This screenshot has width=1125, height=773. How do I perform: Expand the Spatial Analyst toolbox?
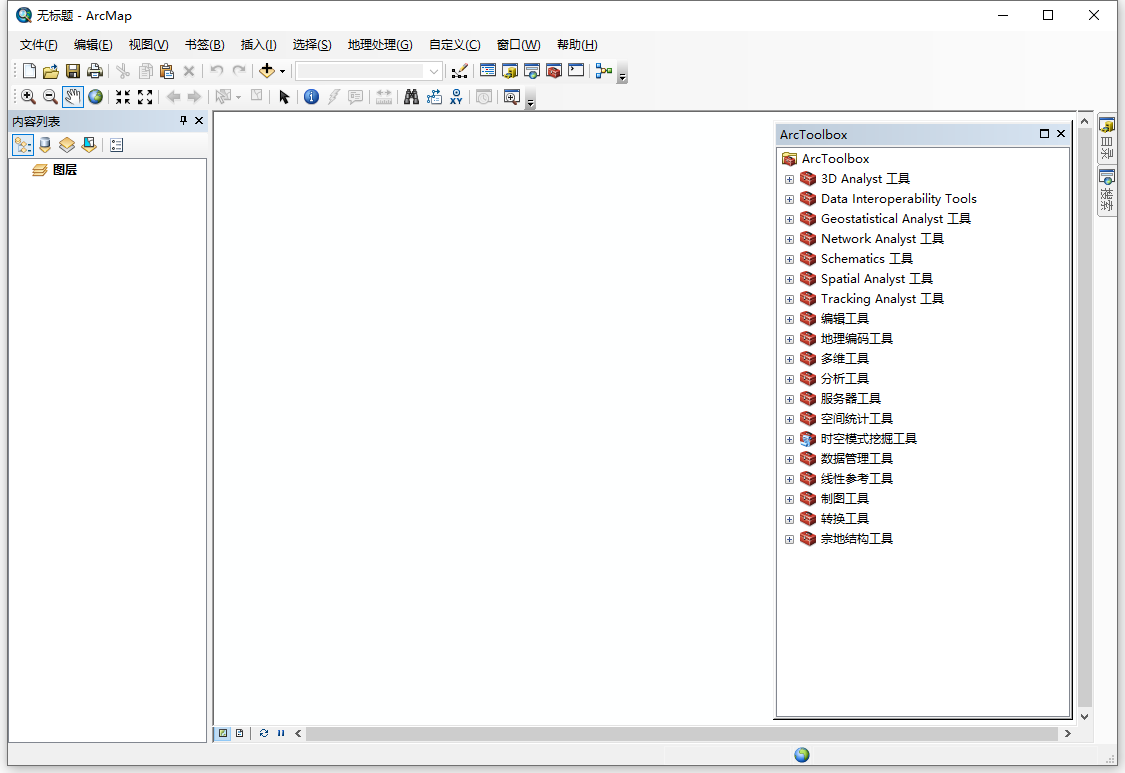pyautogui.click(x=789, y=279)
